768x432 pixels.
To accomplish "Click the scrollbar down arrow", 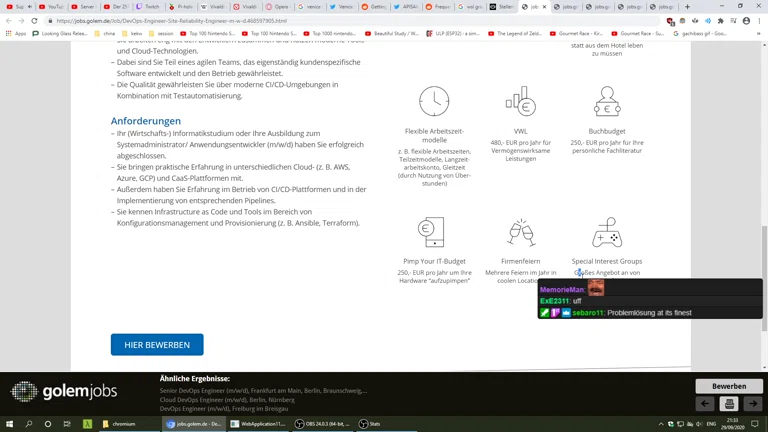I will point(764,367).
